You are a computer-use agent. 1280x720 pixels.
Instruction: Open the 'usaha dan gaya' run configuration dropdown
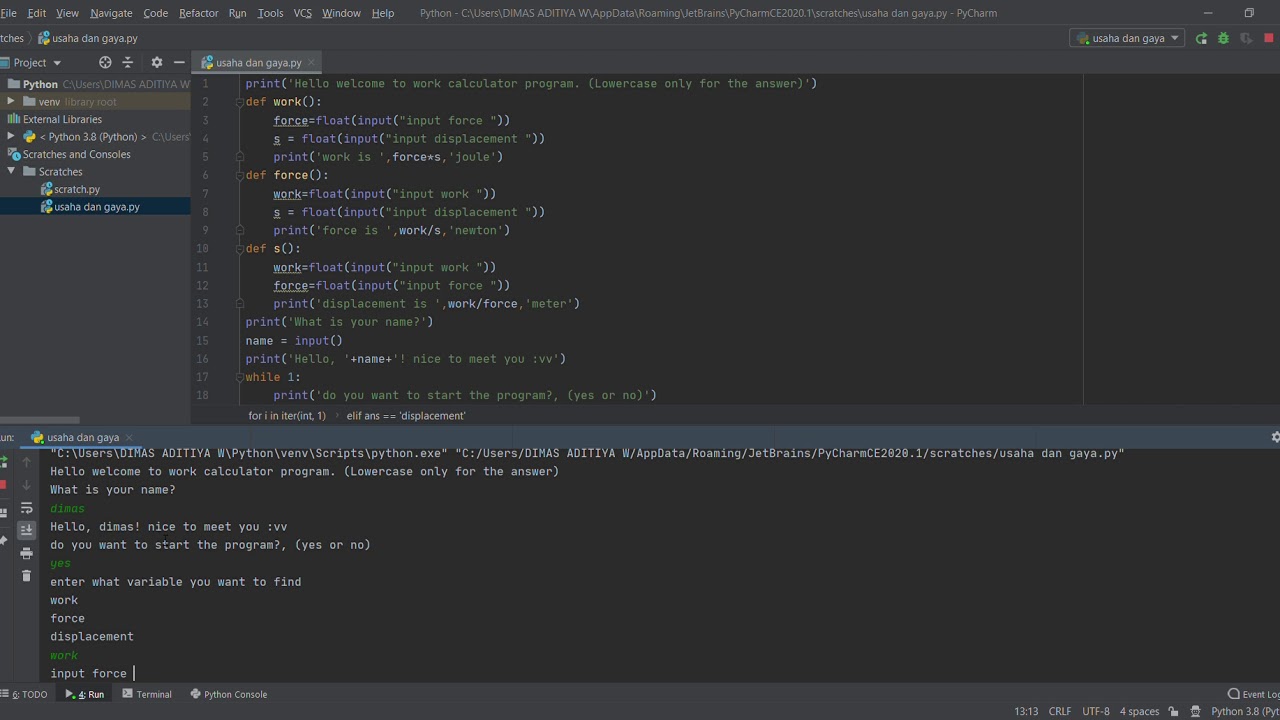pyautogui.click(x=1127, y=38)
